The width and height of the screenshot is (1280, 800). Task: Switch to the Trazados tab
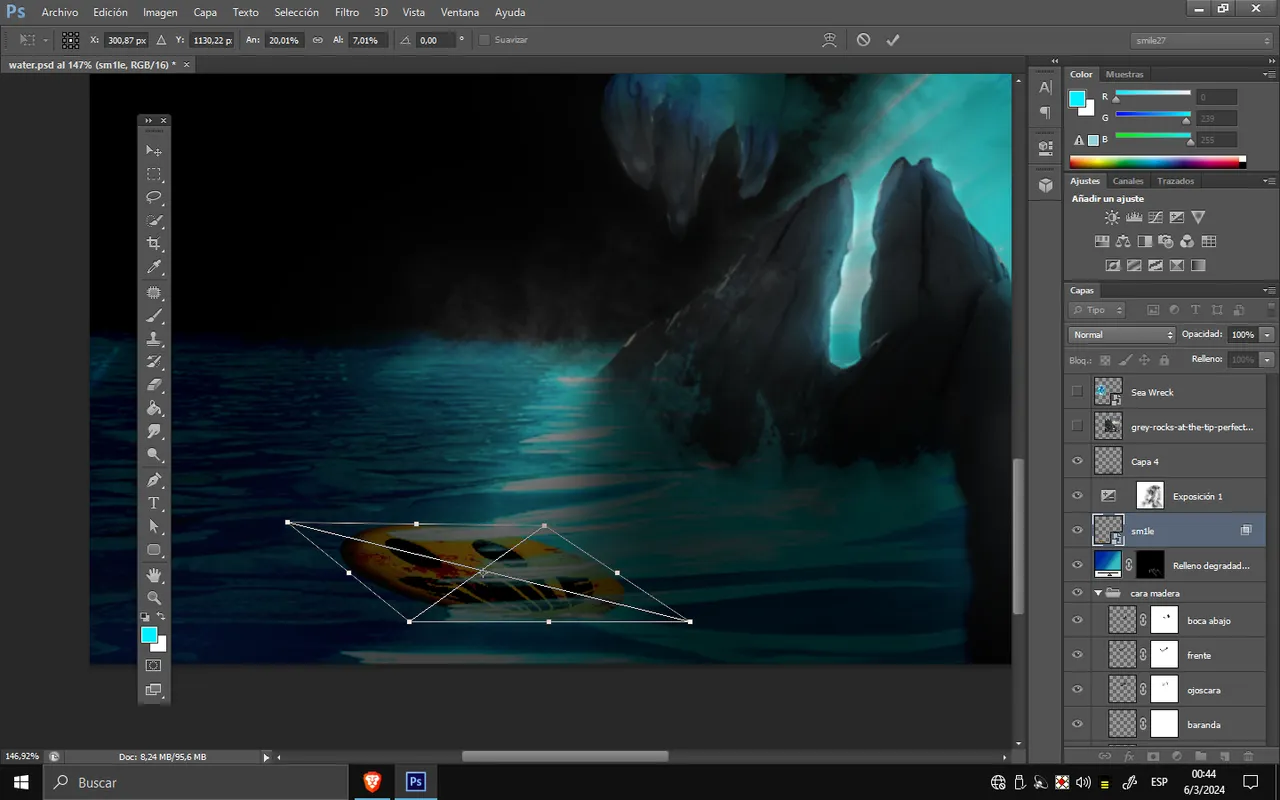pos(1175,181)
